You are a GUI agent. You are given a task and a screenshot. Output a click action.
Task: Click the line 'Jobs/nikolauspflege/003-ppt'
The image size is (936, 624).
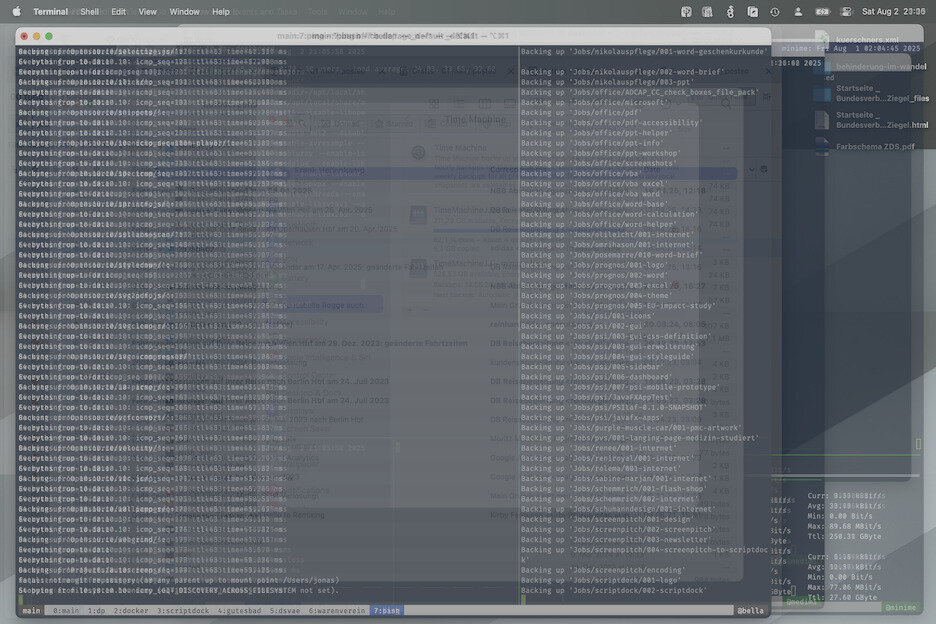606,82
